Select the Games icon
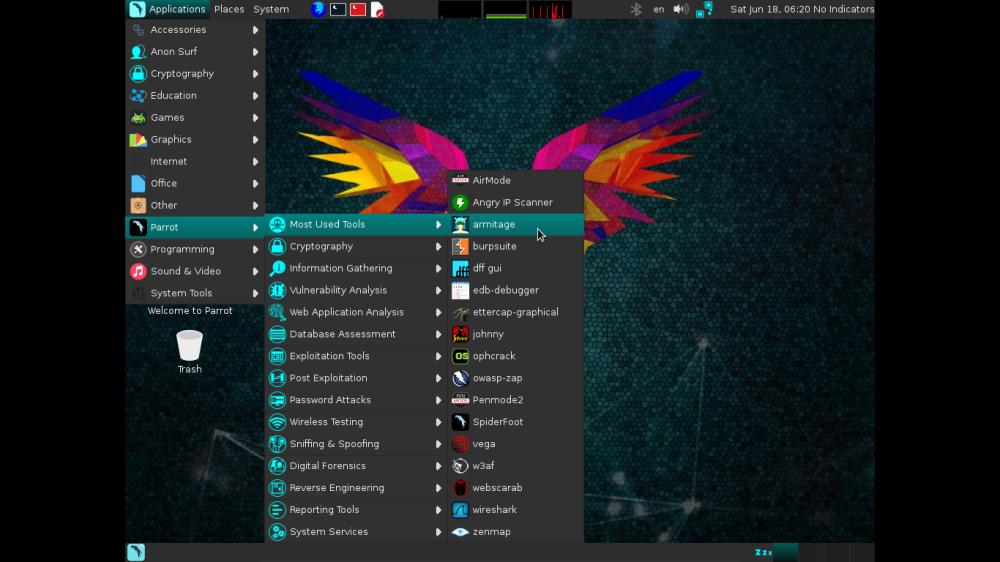The width and height of the screenshot is (1000, 562). [138, 118]
